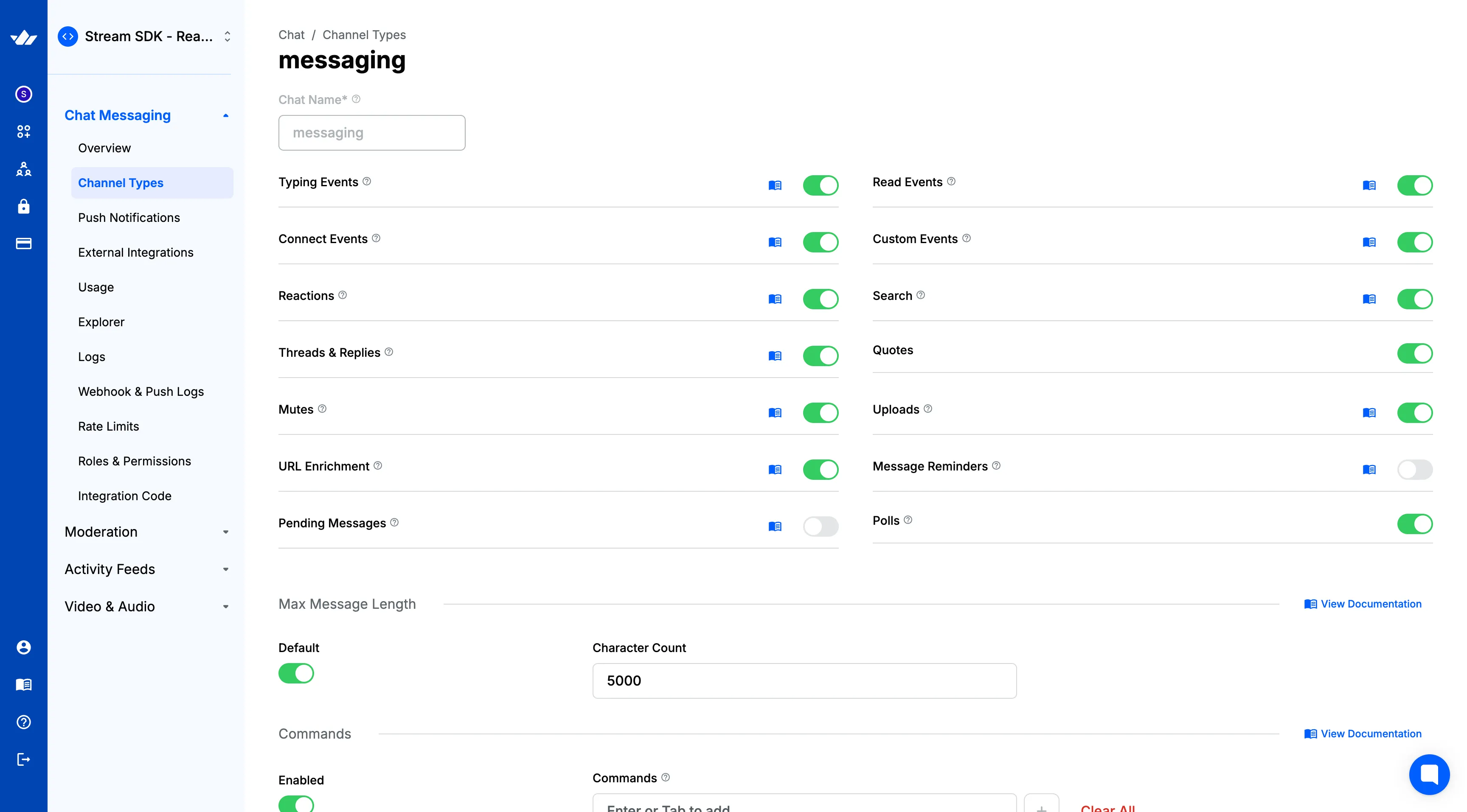Enable the Pending Messages toggle
Screen dimensions: 1467x812
tap(821, 526)
